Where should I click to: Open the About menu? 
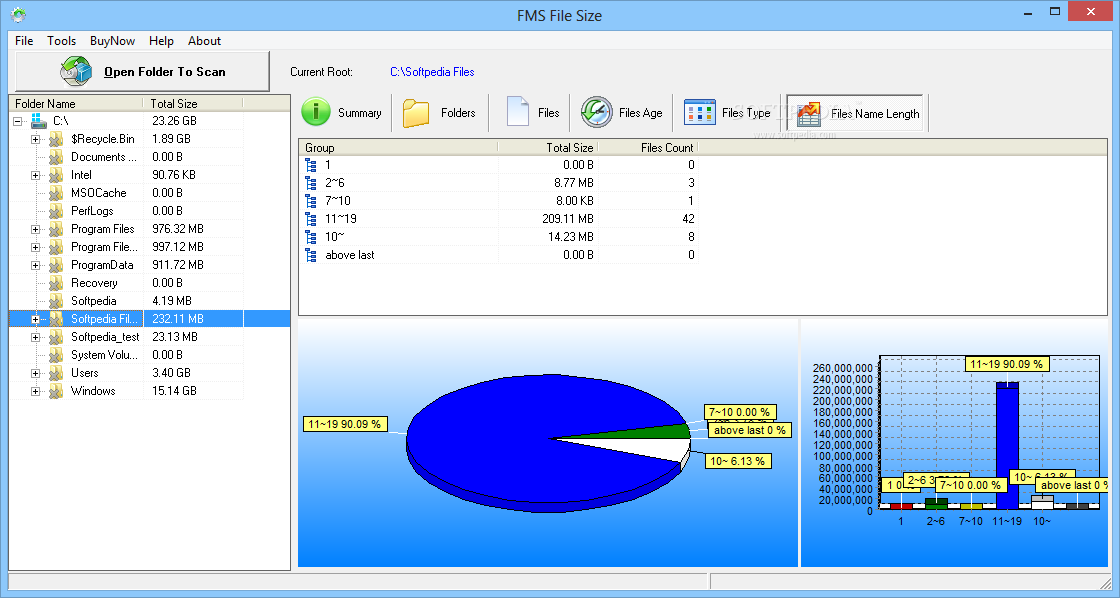tap(204, 41)
